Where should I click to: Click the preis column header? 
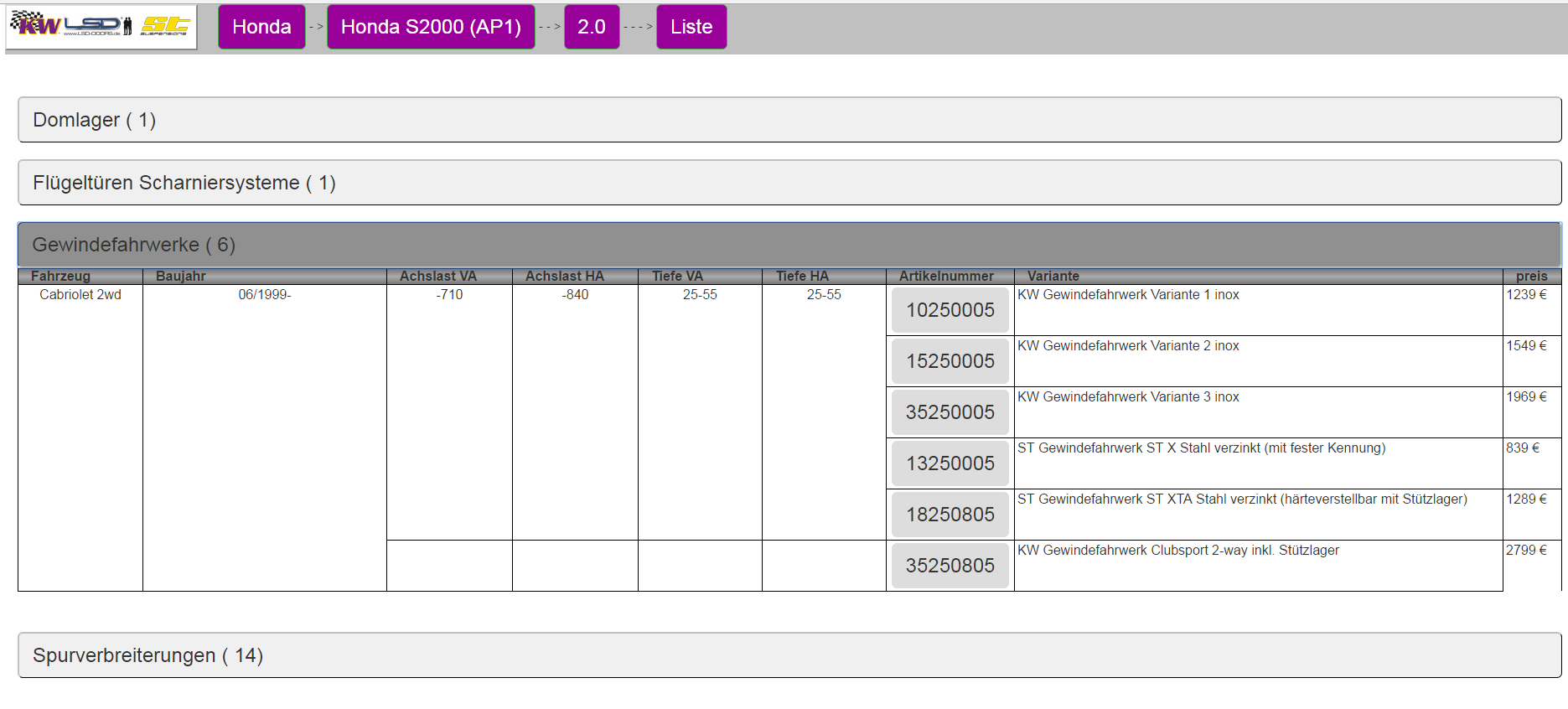[1531, 276]
